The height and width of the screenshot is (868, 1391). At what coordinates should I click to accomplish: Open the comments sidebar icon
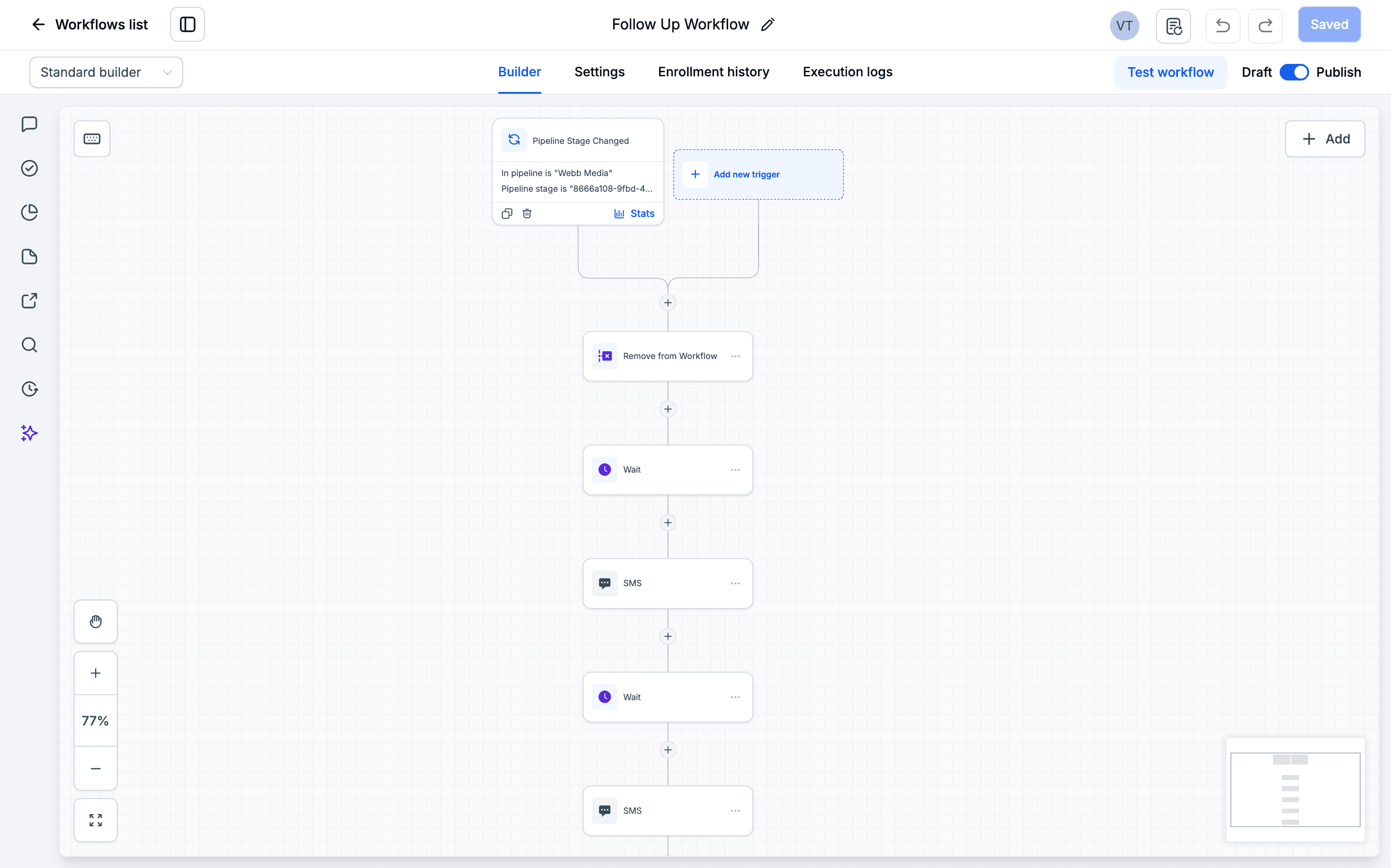point(29,124)
